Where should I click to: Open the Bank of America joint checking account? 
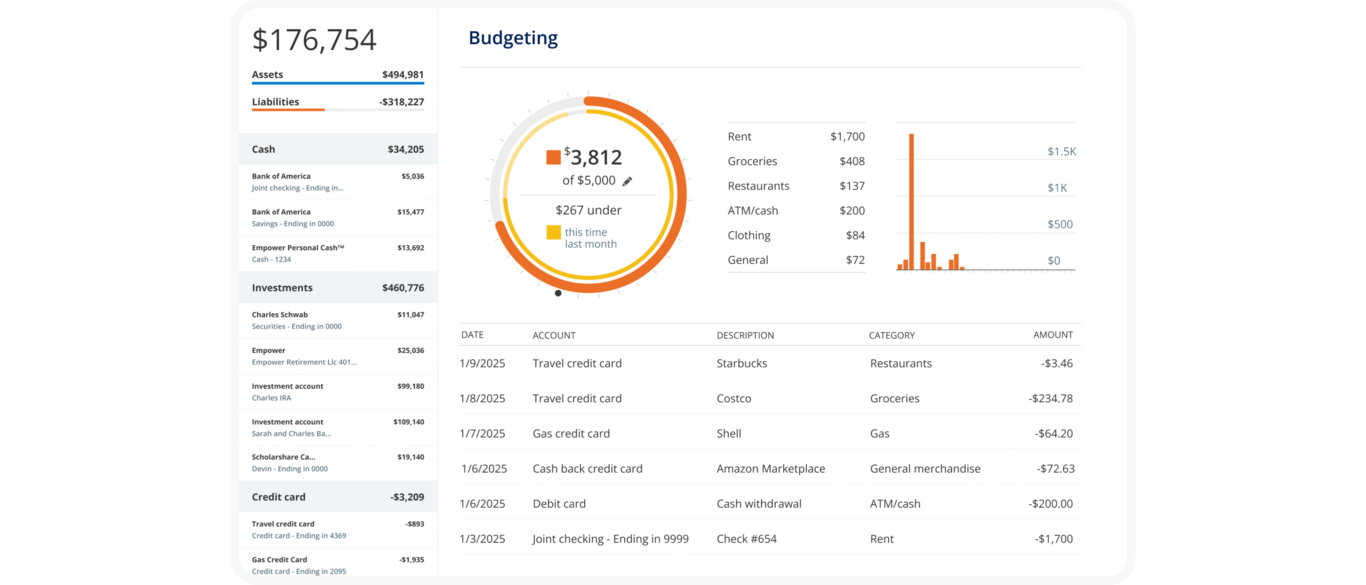pyautogui.click(x=337, y=182)
